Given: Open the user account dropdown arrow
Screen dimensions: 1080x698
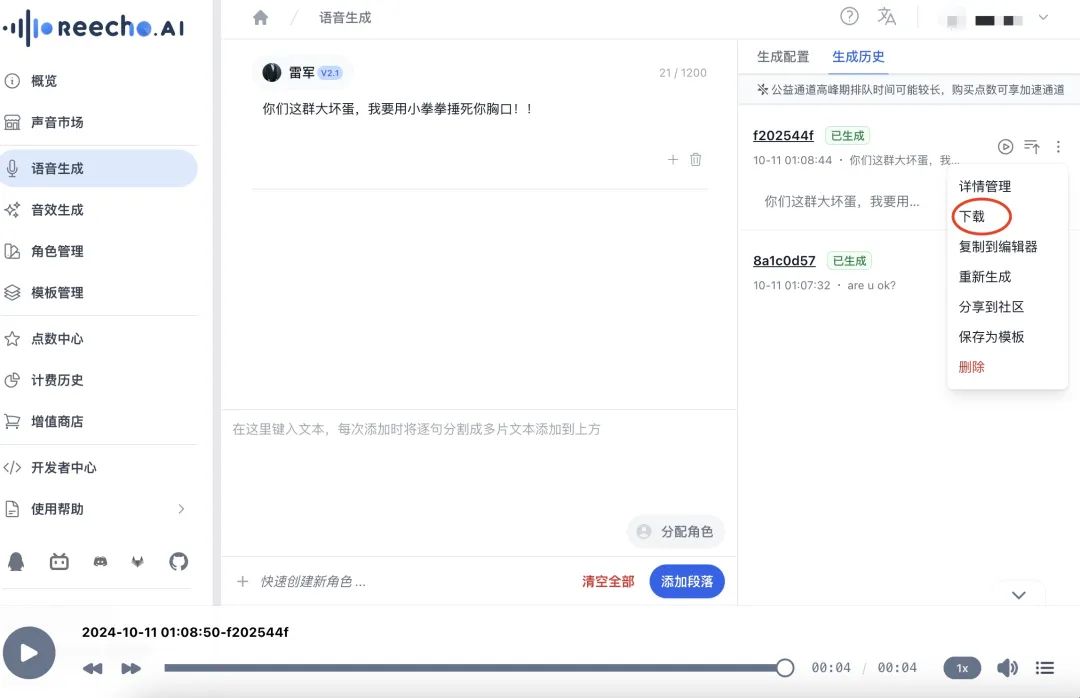Looking at the screenshot, I should [1043, 18].
